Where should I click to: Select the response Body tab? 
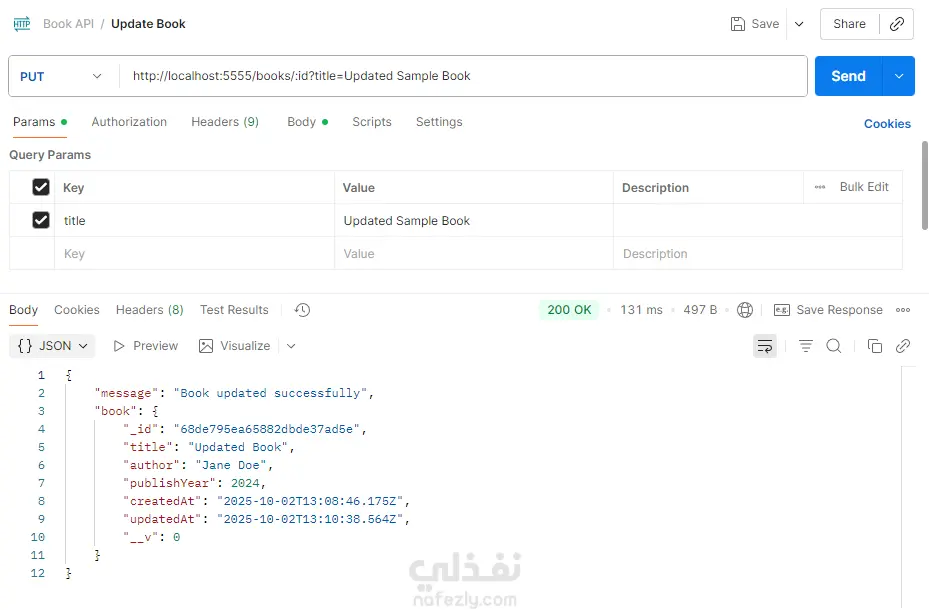point(23,310)
